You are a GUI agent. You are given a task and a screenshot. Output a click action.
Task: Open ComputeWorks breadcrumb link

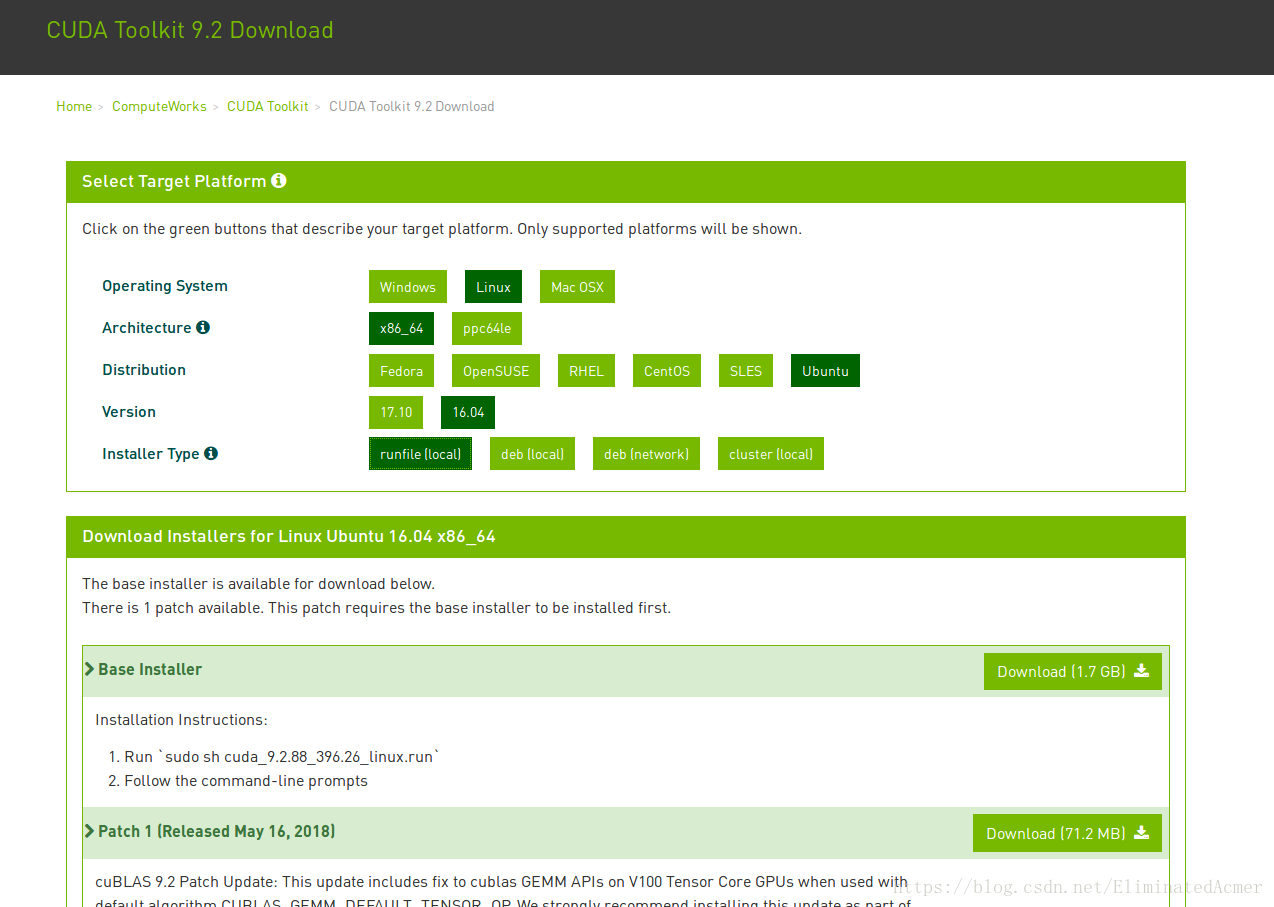pyautogui.click(x=159, y=106)
